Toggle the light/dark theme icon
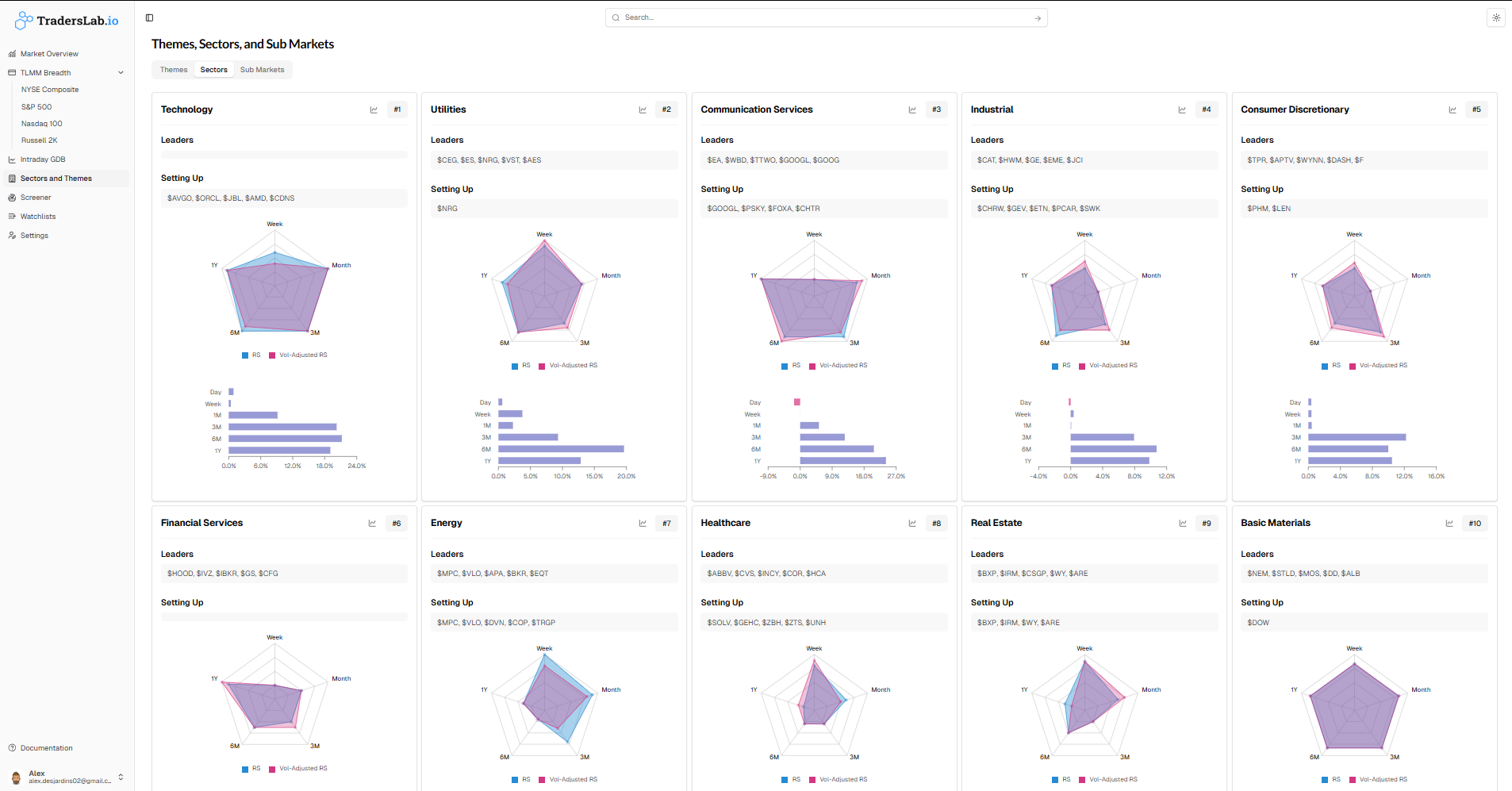This screenshot has height=791, width=1512. point(1496,17)
